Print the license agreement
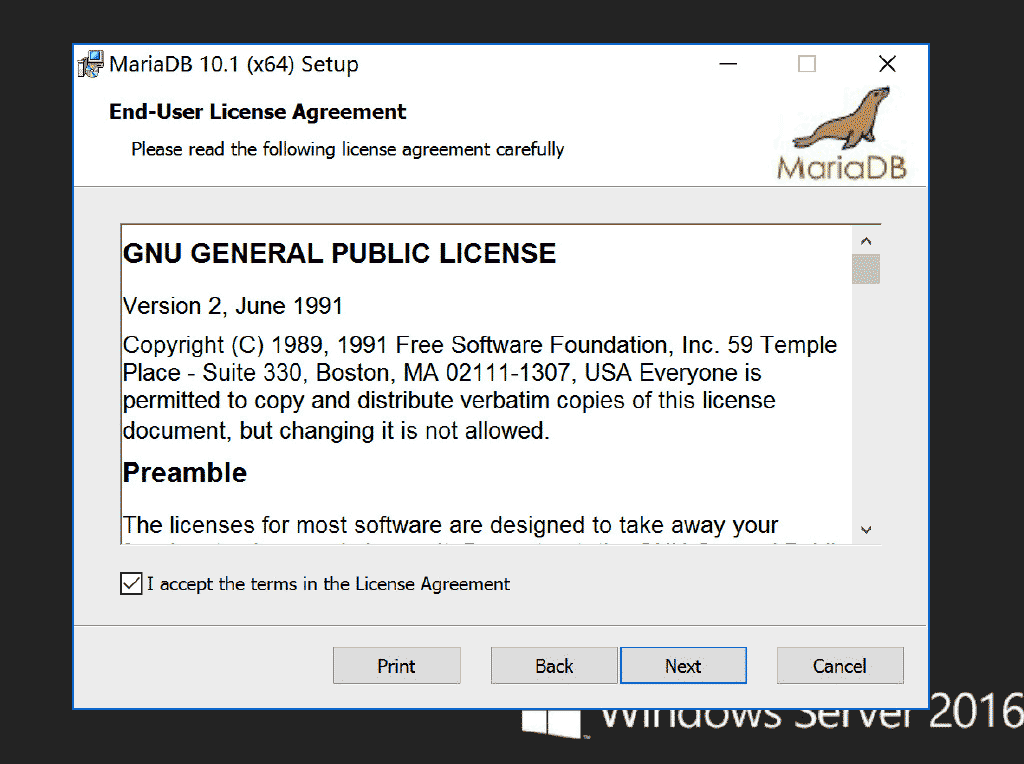Image resolution: width=1024 pixels, height=764 pixels. 396,666
